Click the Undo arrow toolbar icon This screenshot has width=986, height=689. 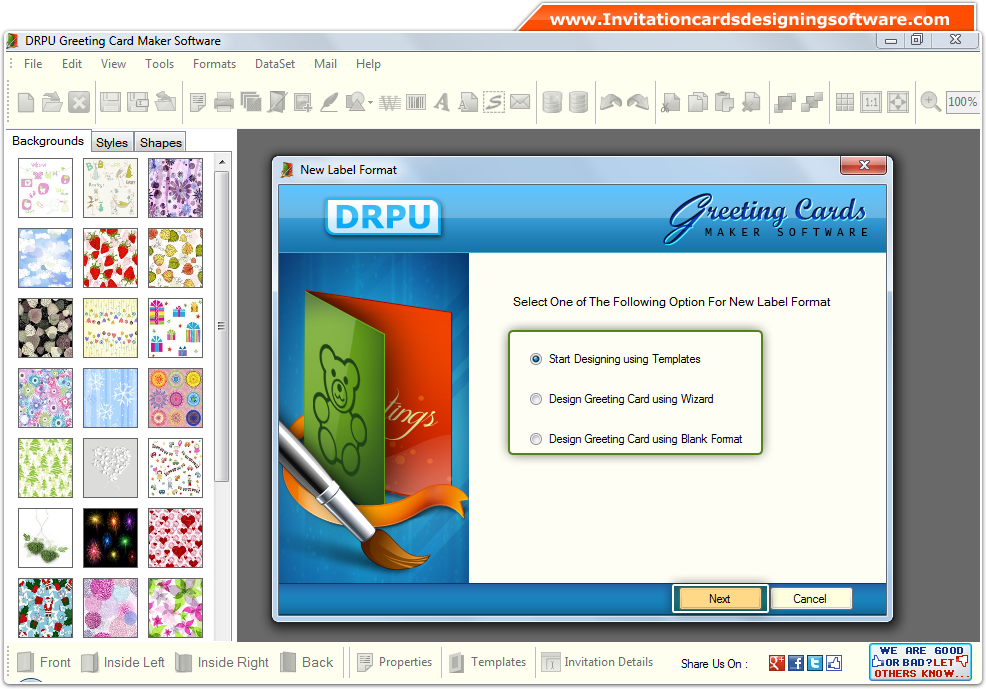click(x=611, y=102)
